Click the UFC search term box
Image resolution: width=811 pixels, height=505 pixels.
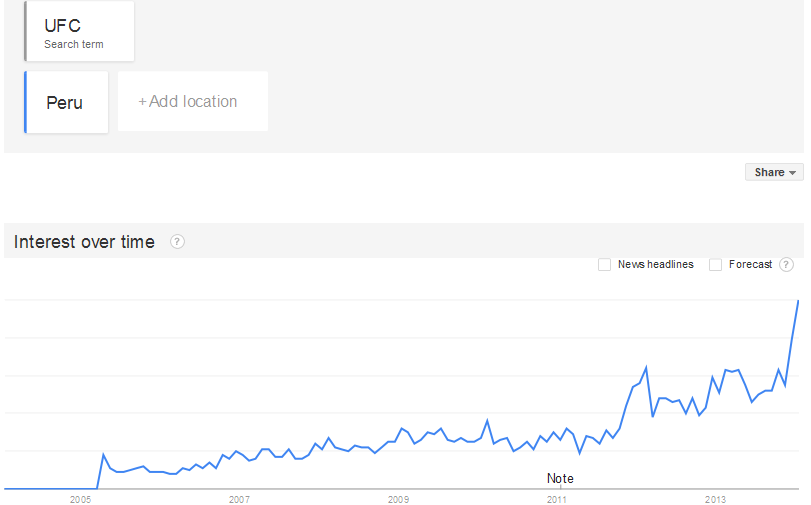point(80,32)
